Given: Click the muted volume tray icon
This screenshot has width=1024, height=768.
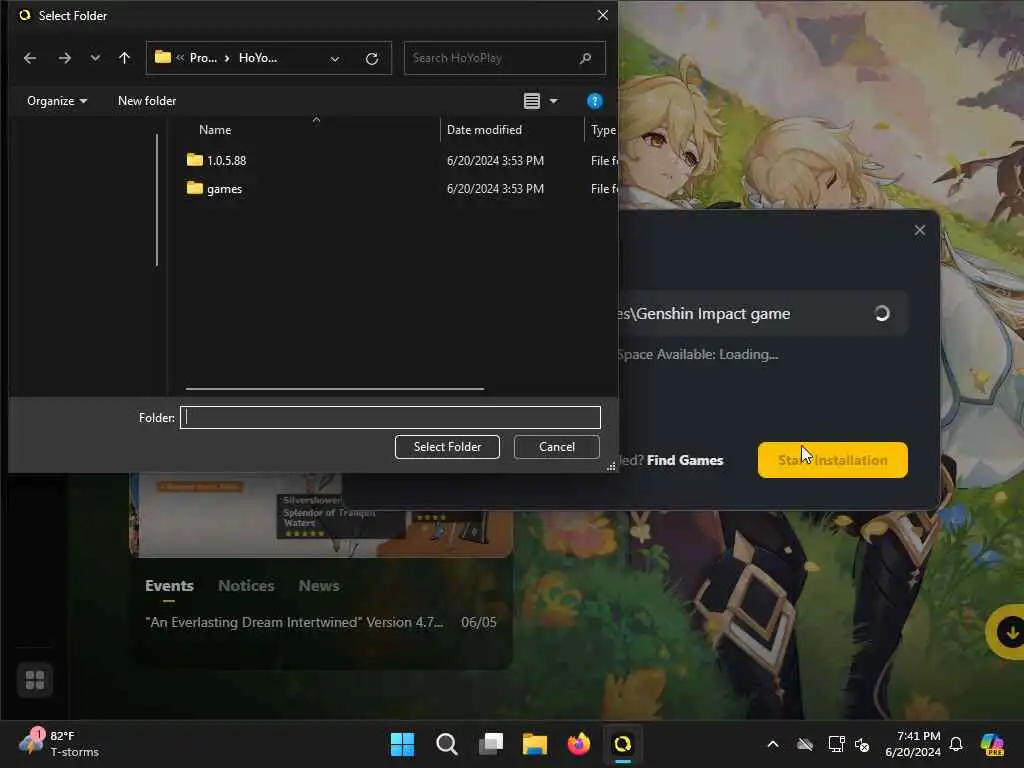Looking at the screenshot, I should pos(862,744).
